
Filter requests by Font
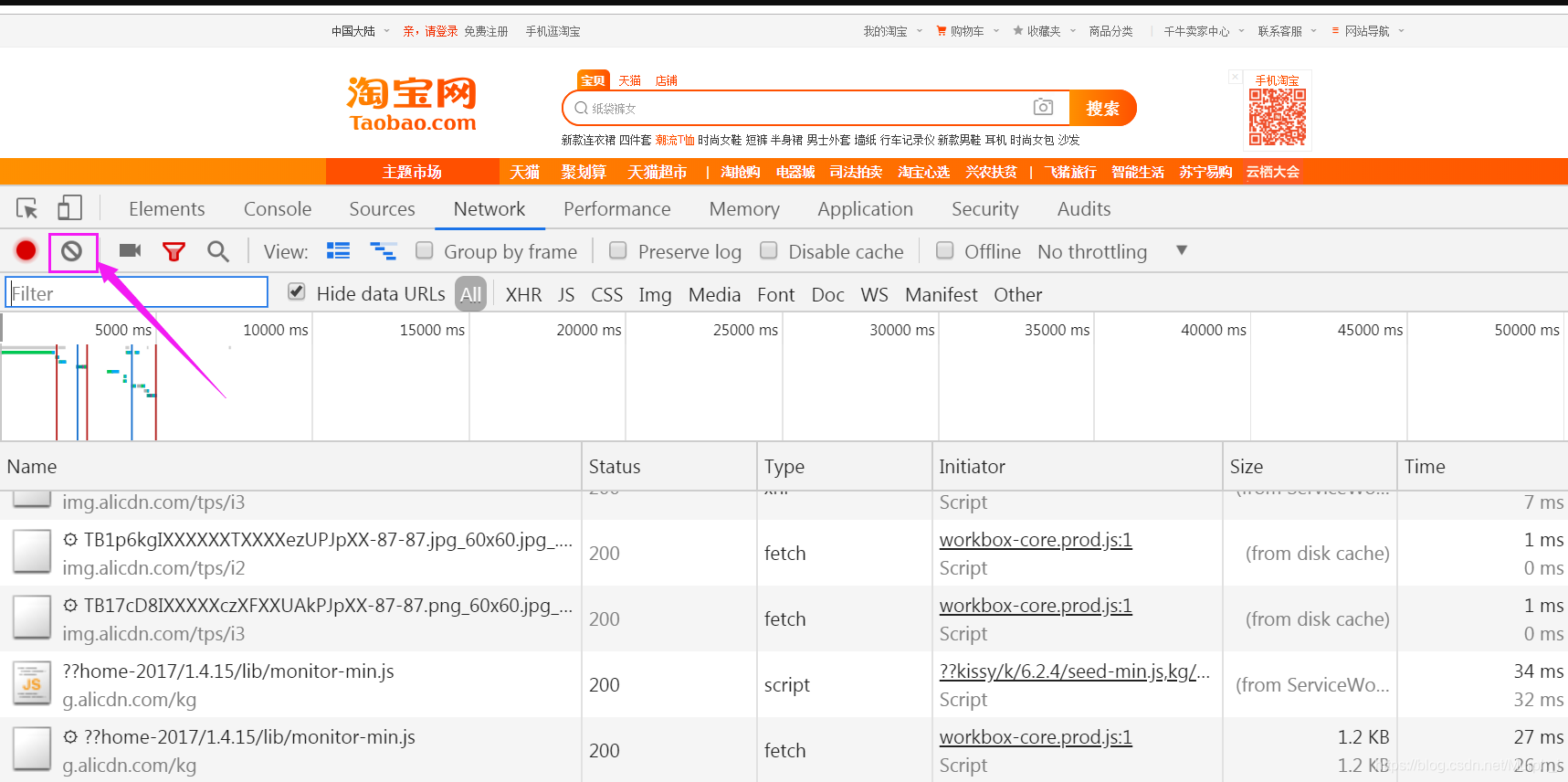775,294
